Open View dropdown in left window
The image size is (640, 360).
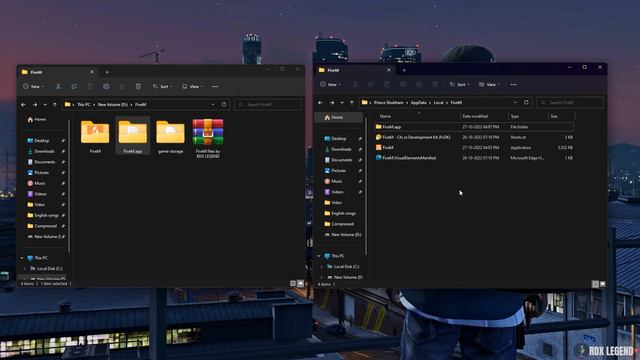[192, 87]
